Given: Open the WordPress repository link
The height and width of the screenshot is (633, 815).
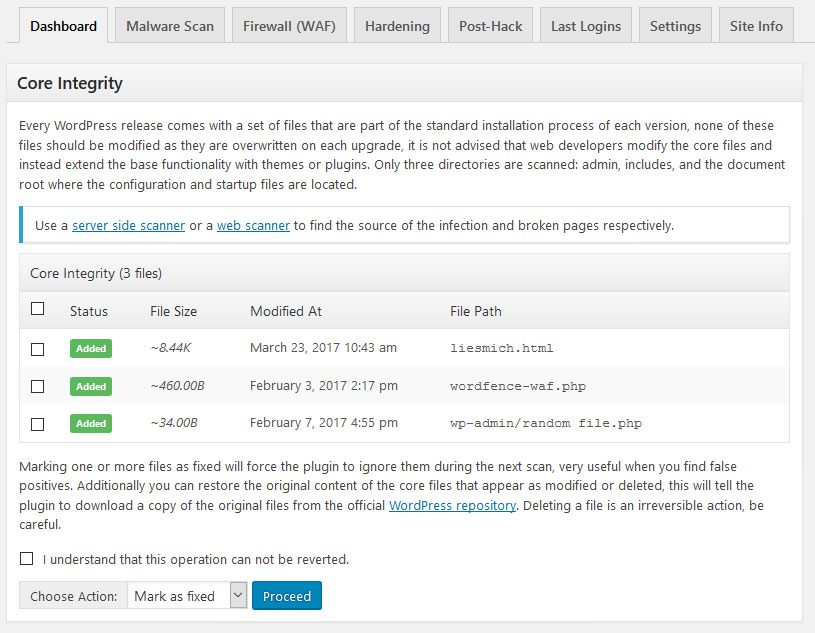Looking at the screenshot, I should coord(452,505).
